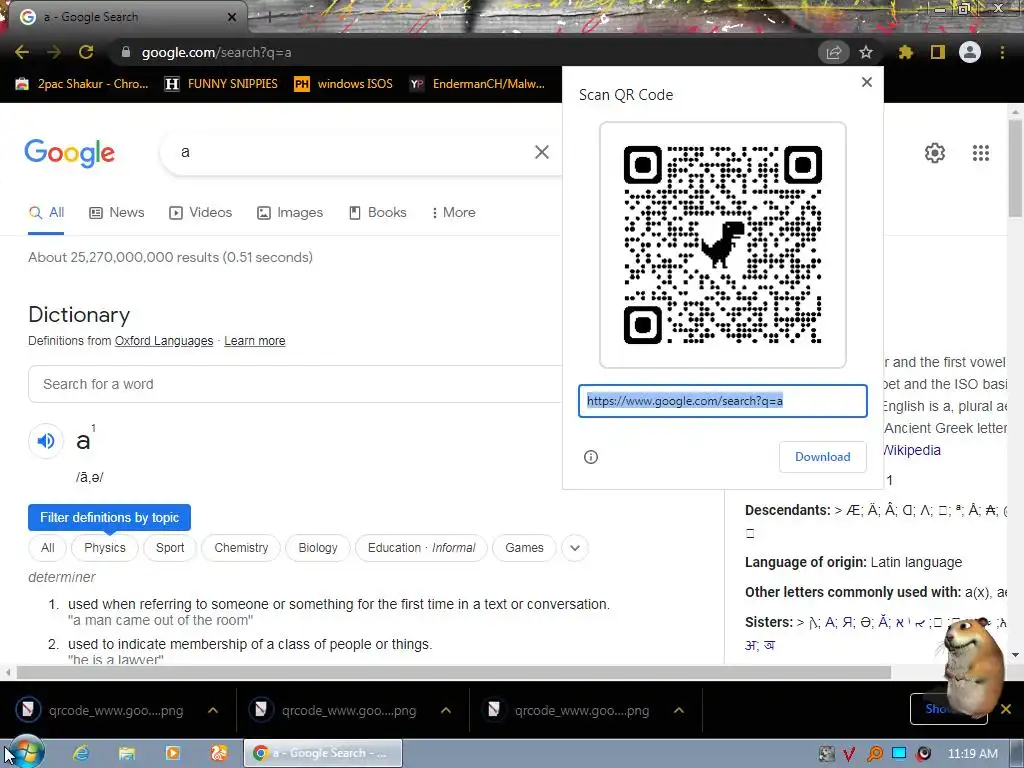Image resolution: width=1024 pixels, height=768 pixels.
Task: Open the More search options menu
Action: click(453, 213)
